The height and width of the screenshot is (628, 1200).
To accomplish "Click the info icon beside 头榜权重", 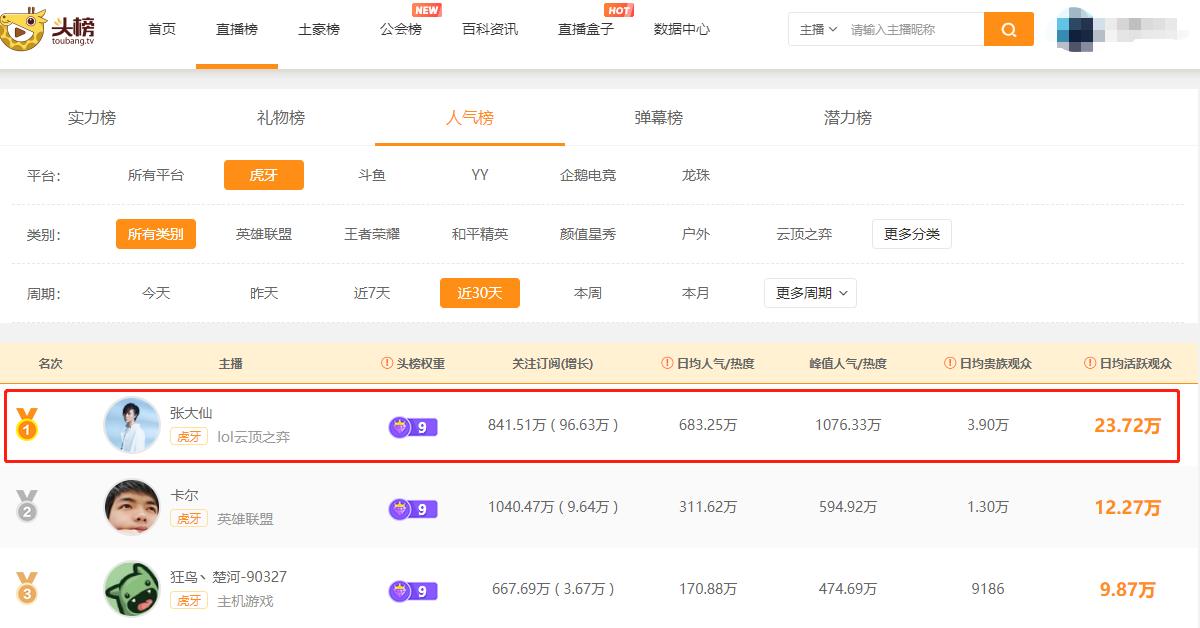I will 387,364.
